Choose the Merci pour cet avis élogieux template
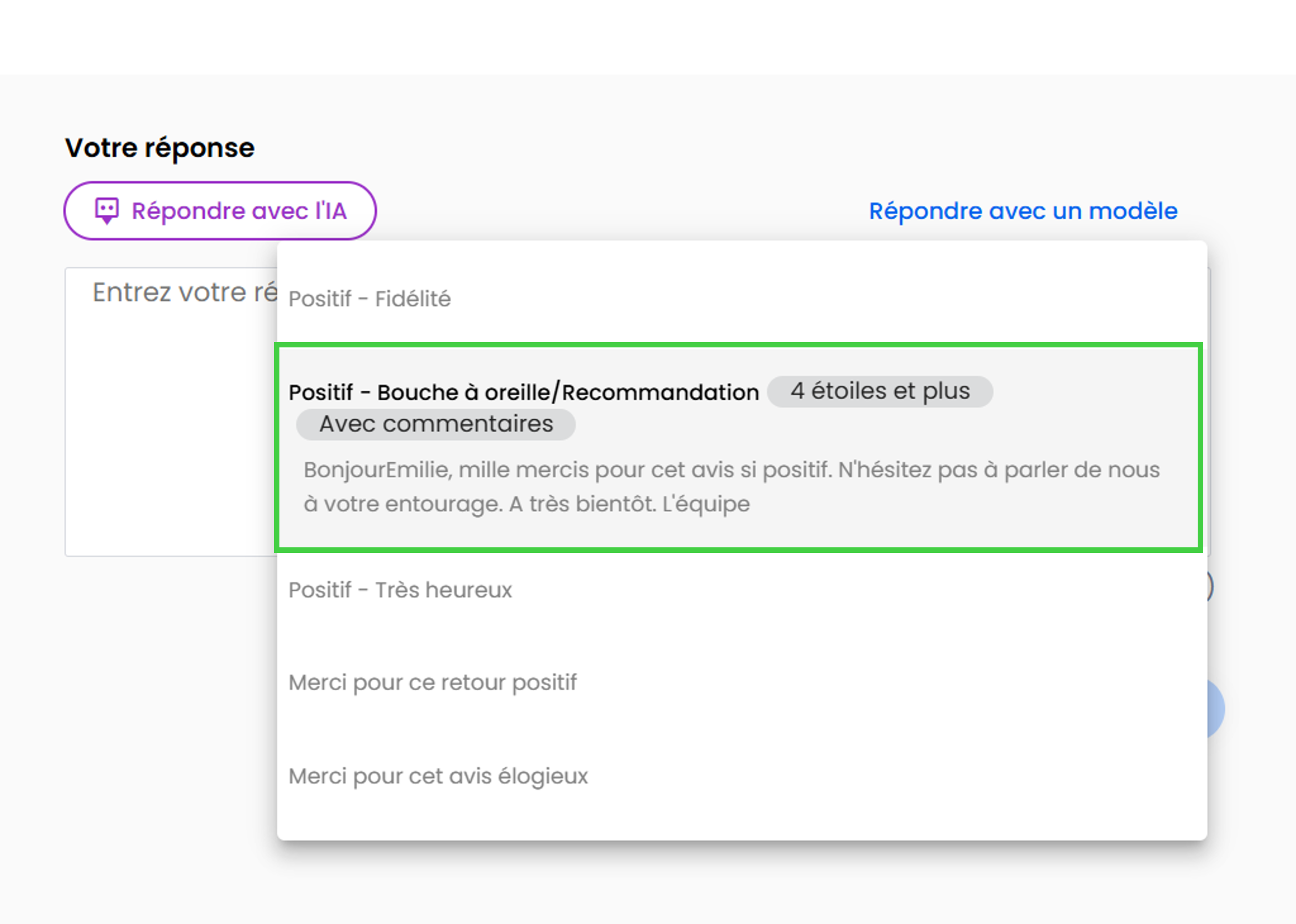 pyautogui.click(x=741, y=776)
